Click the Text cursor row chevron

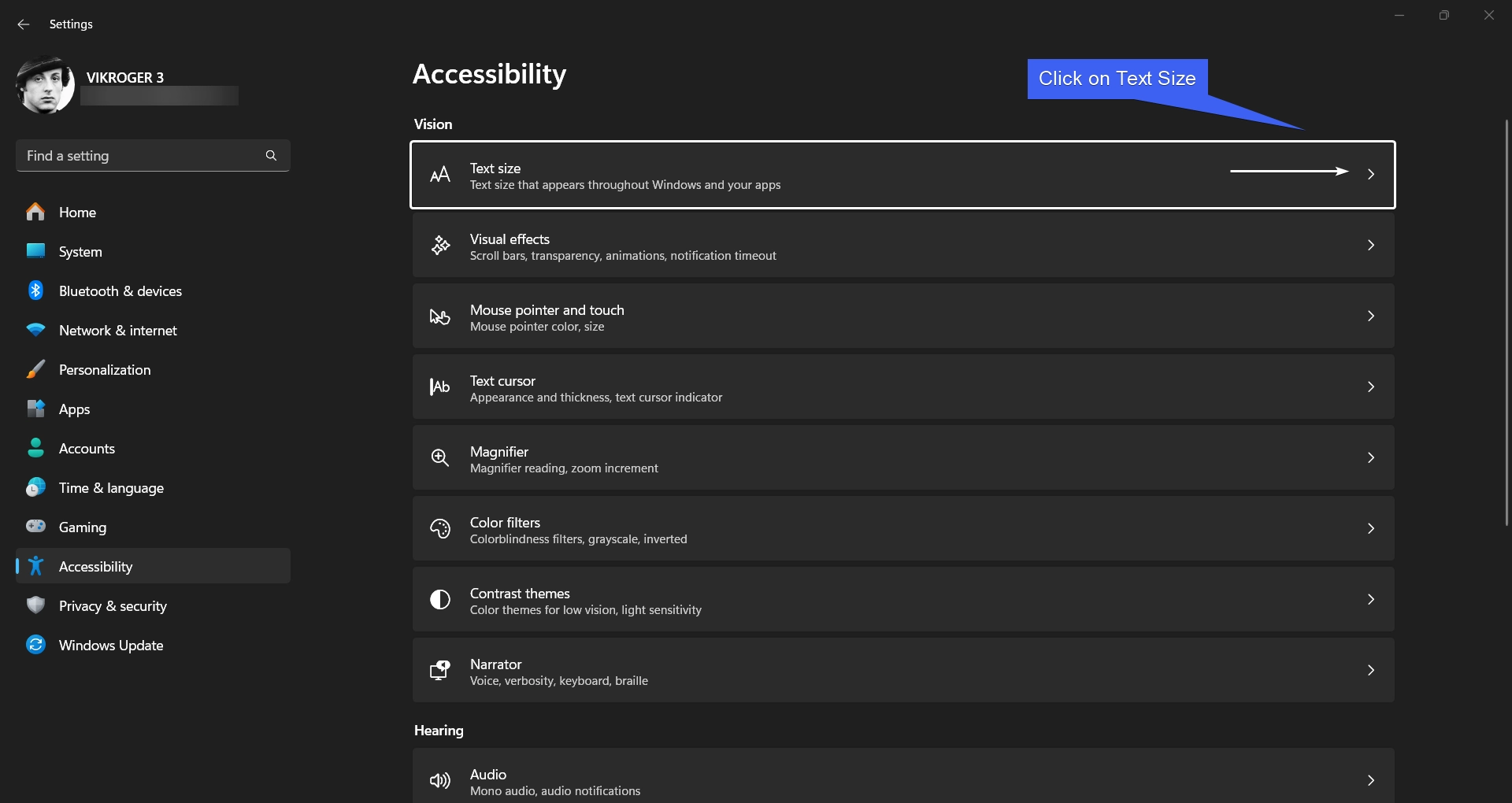click(x=1371, y=387)
